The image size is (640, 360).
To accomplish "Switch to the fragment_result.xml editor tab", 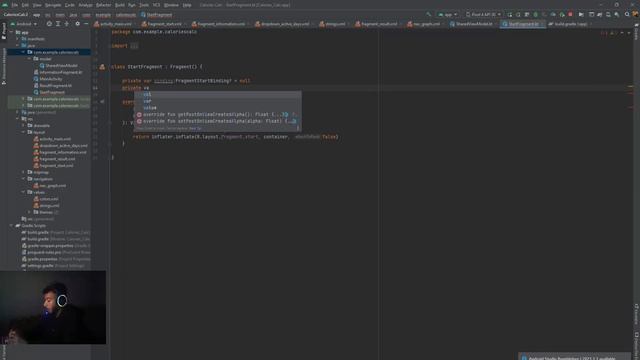I will coord(377,24).
